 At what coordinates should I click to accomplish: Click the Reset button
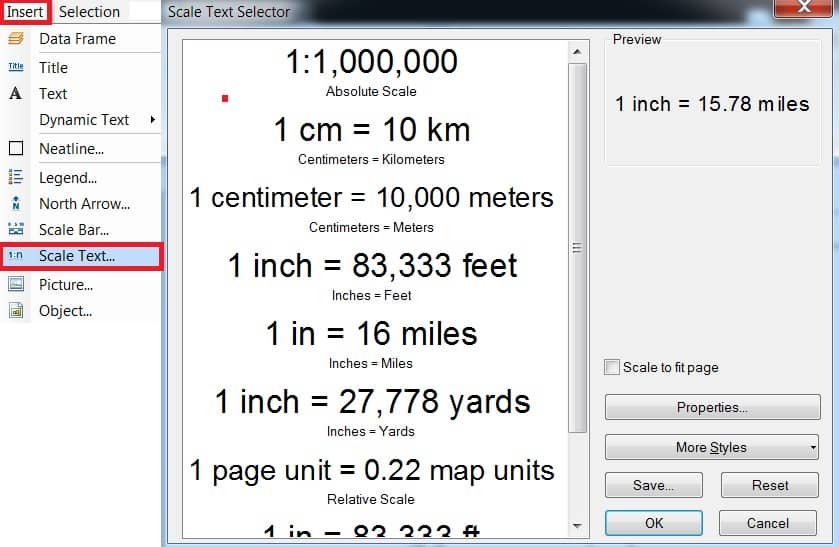[769, 485]
